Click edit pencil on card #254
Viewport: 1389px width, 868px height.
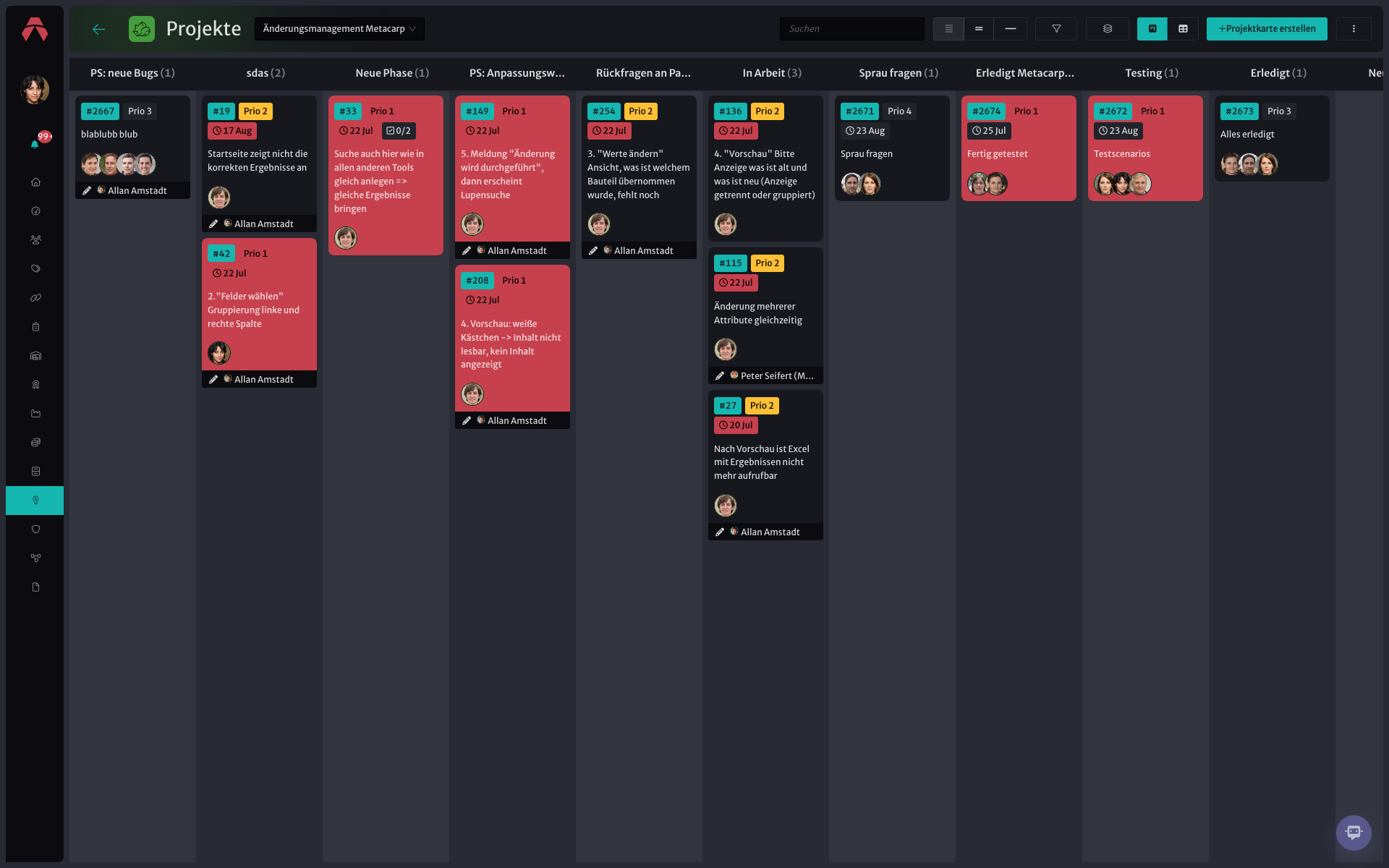pos(593,251)
